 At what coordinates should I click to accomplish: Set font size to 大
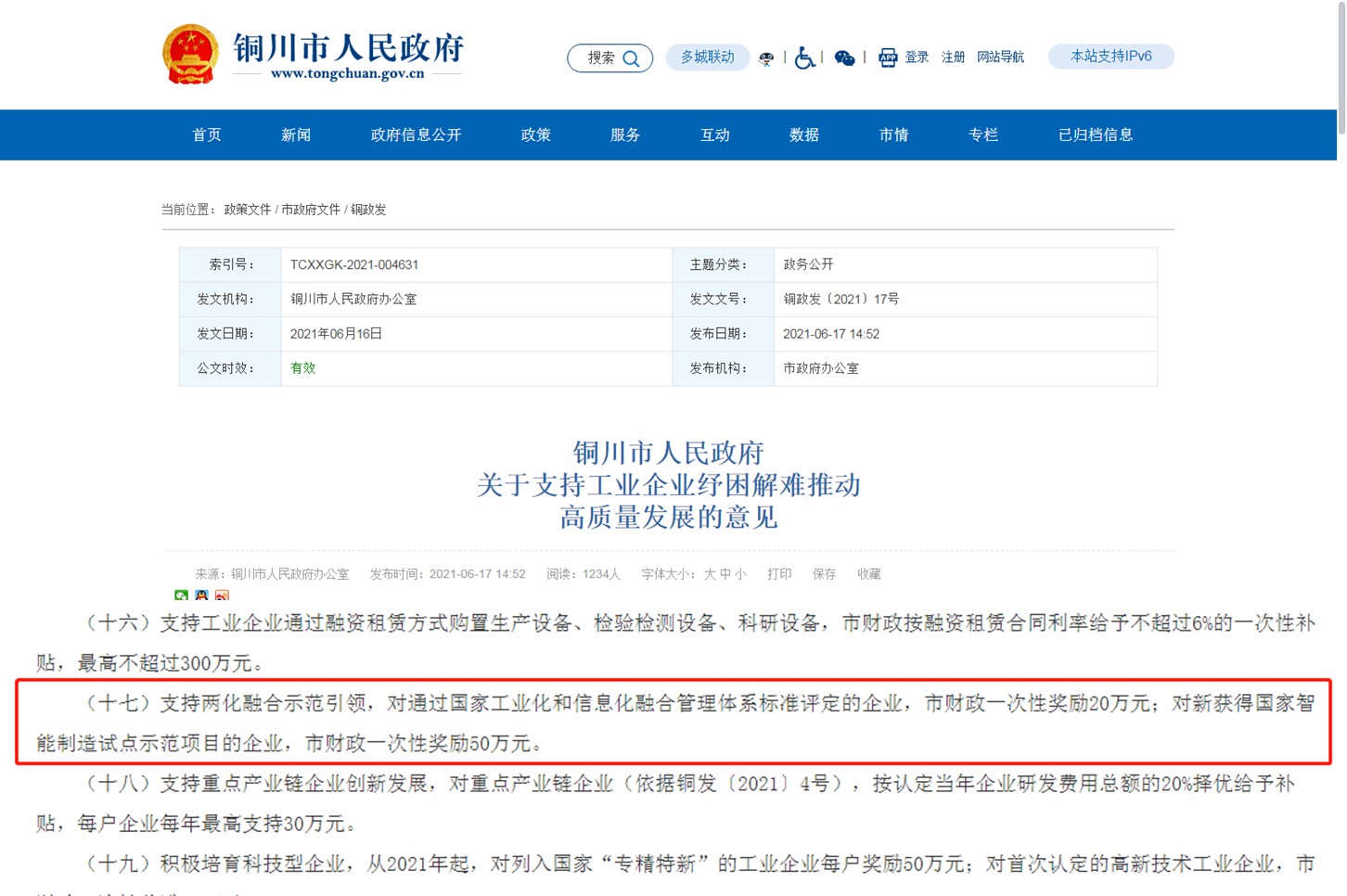click(x=710, y=574)
